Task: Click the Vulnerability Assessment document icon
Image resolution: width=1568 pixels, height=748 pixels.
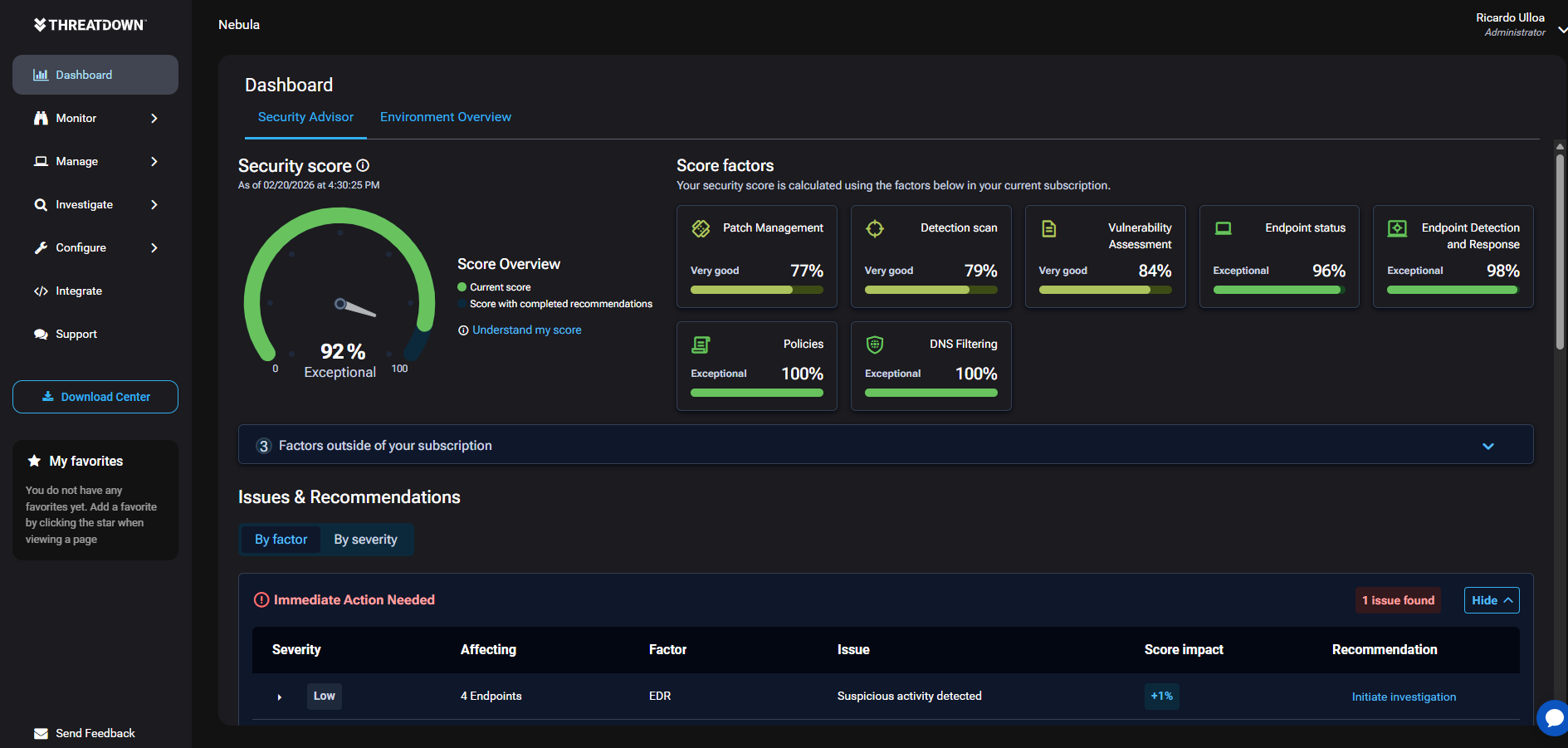Action: pyautogui.click(x=1049, y=228)
